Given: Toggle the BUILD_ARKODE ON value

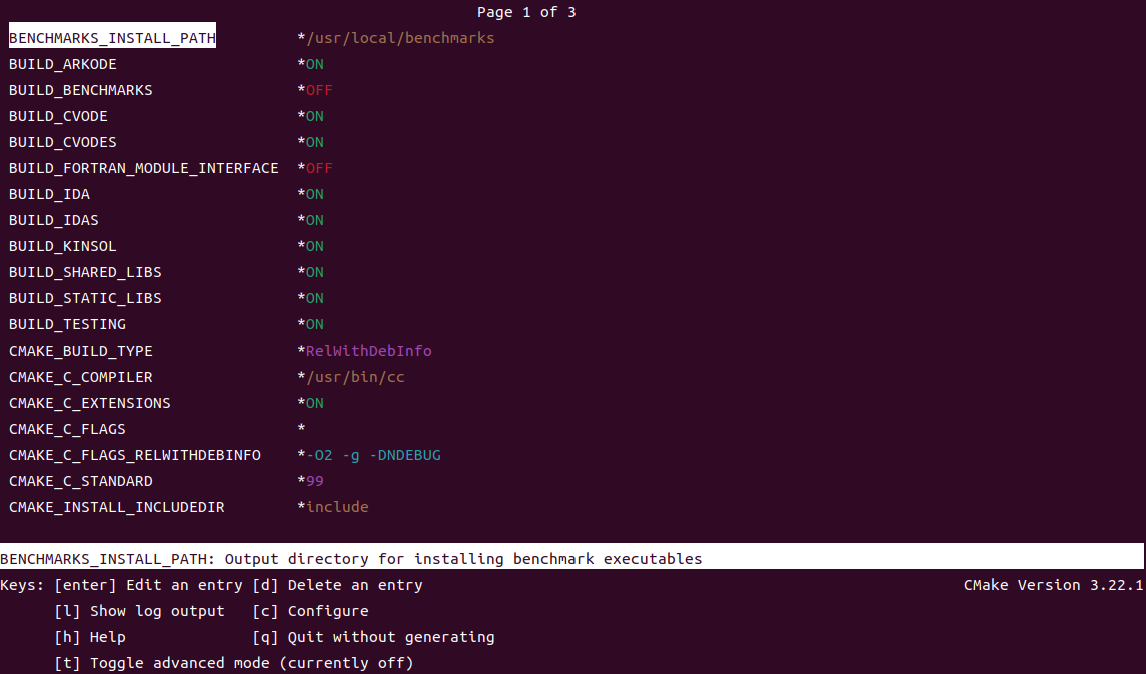Looking at the screenshot, I should 314,64.
